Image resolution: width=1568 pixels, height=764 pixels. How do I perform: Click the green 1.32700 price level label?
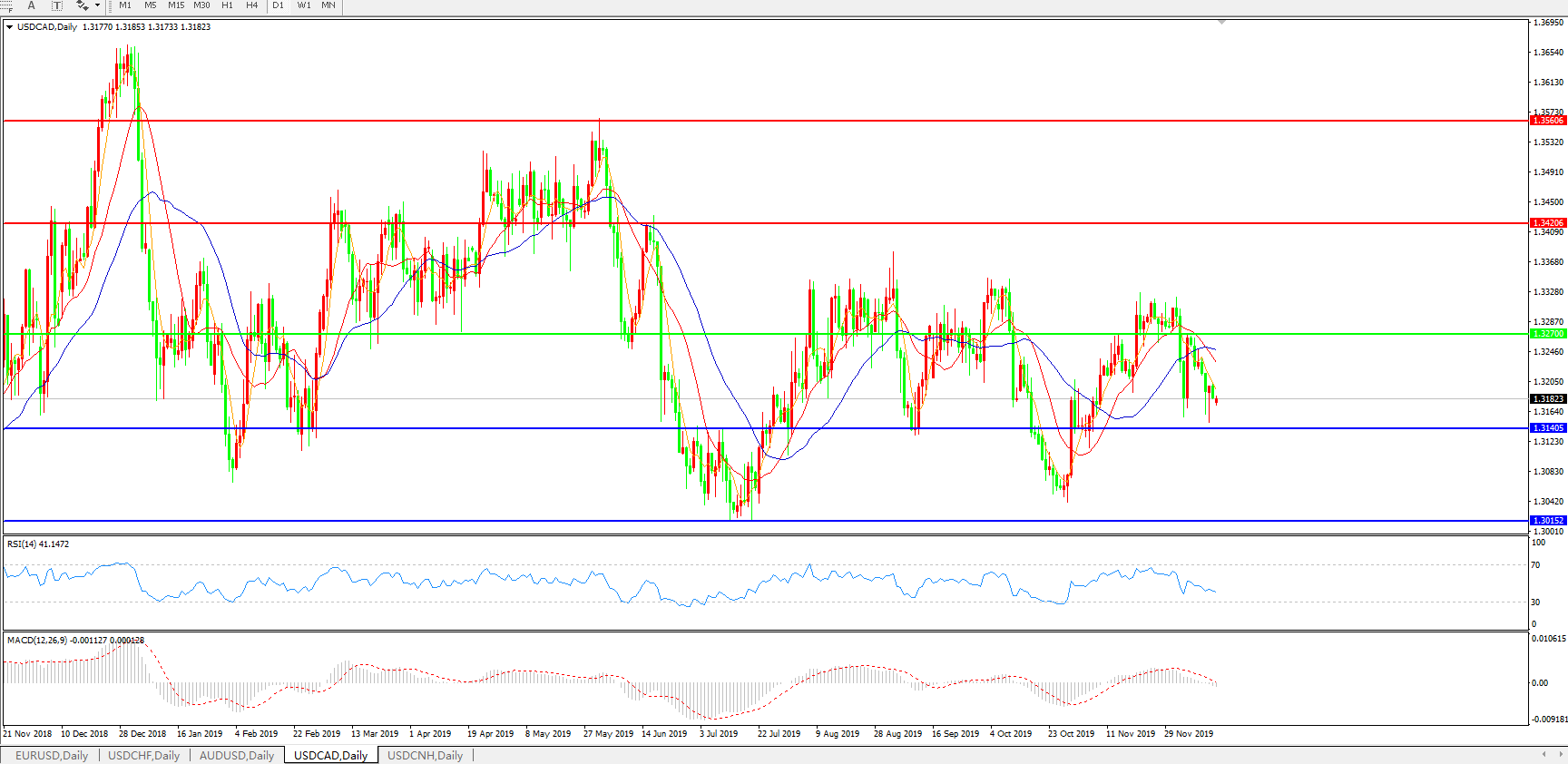tap(1548, 334)
